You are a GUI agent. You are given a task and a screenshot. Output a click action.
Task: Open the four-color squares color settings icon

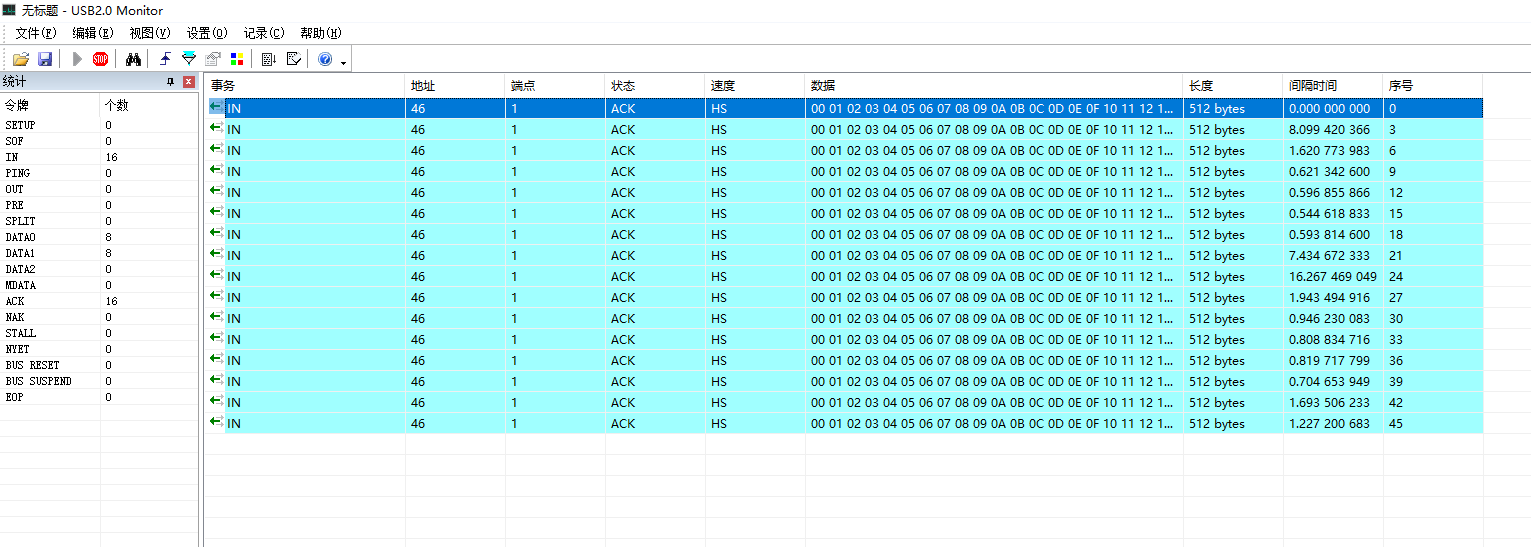[x=237, y=60]
